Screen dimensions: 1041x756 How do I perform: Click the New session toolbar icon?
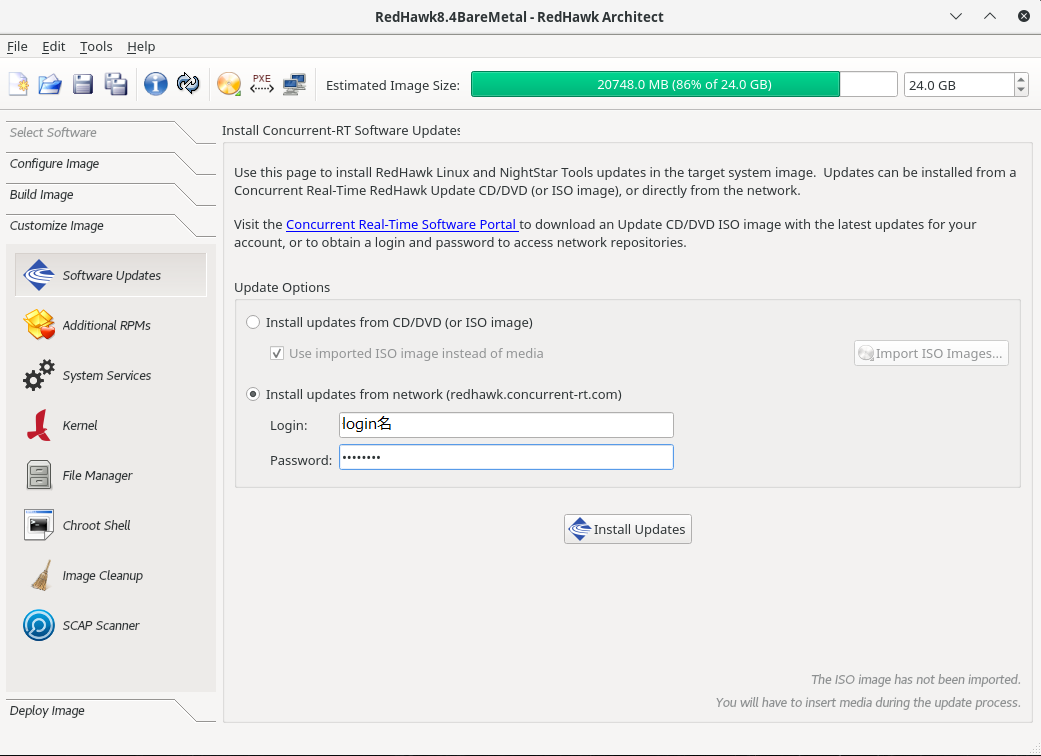click(x=19, y=84)
